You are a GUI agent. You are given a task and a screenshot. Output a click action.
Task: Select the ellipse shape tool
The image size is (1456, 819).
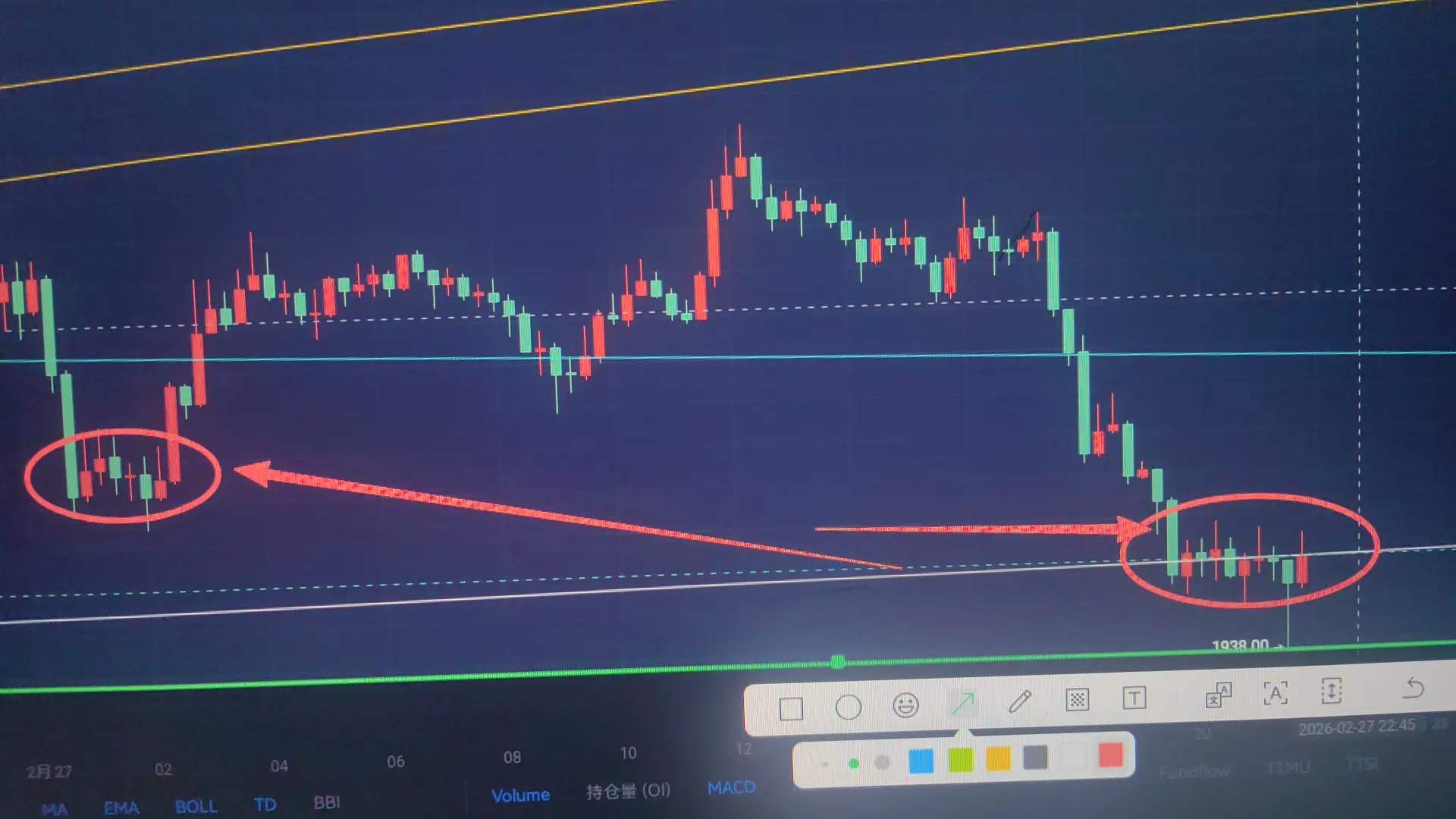[x=848, y=708]
